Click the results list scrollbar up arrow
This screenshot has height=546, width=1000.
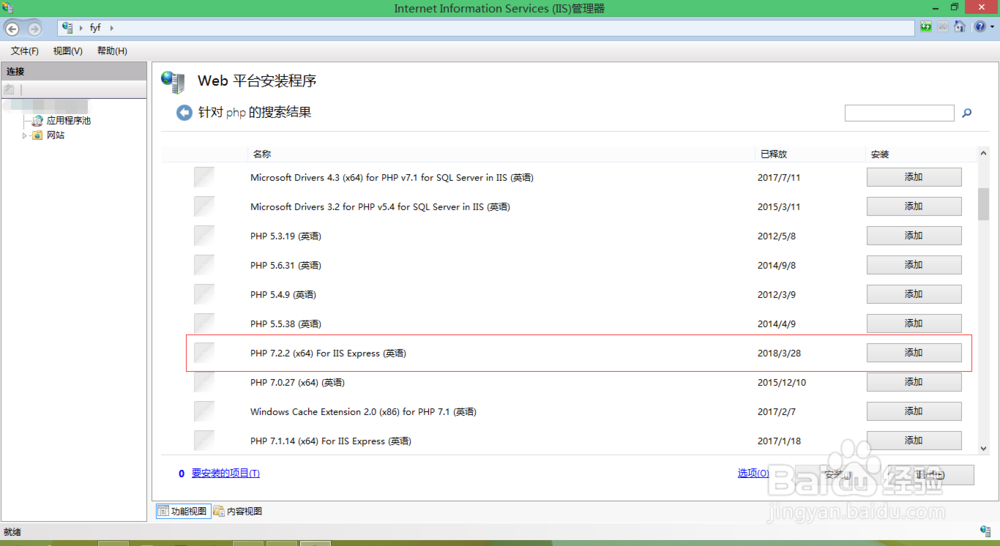(983, 153)
